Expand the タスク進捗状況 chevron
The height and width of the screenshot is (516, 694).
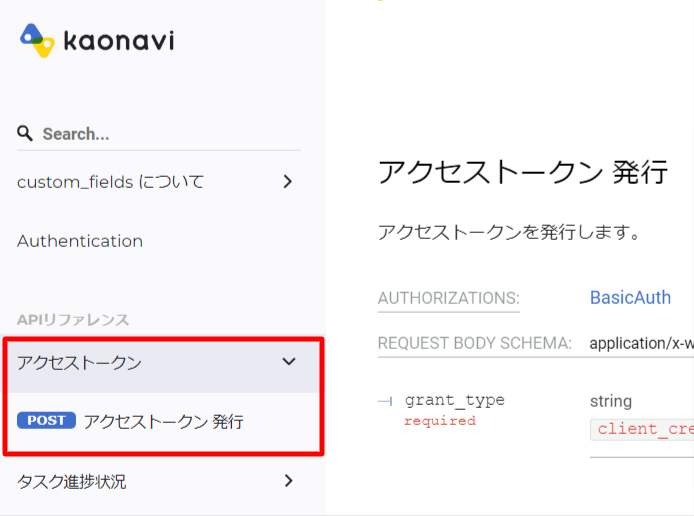tap(289, 481)
